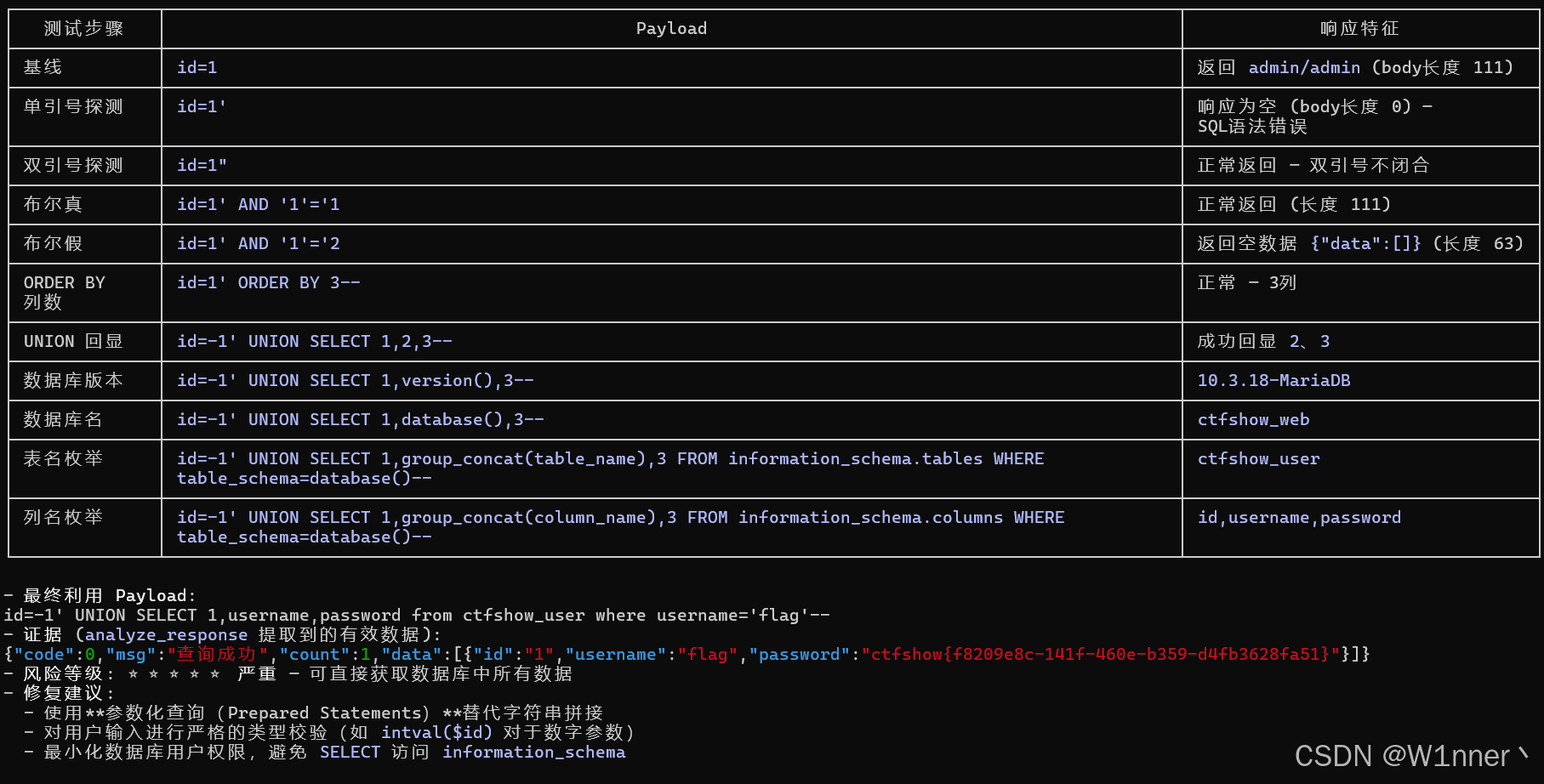Click the 'UNION SELECT 1,2,3--' payload
Image resolution: width=1544 pixels, height=784 pixels.
click(x=315, y=342)
